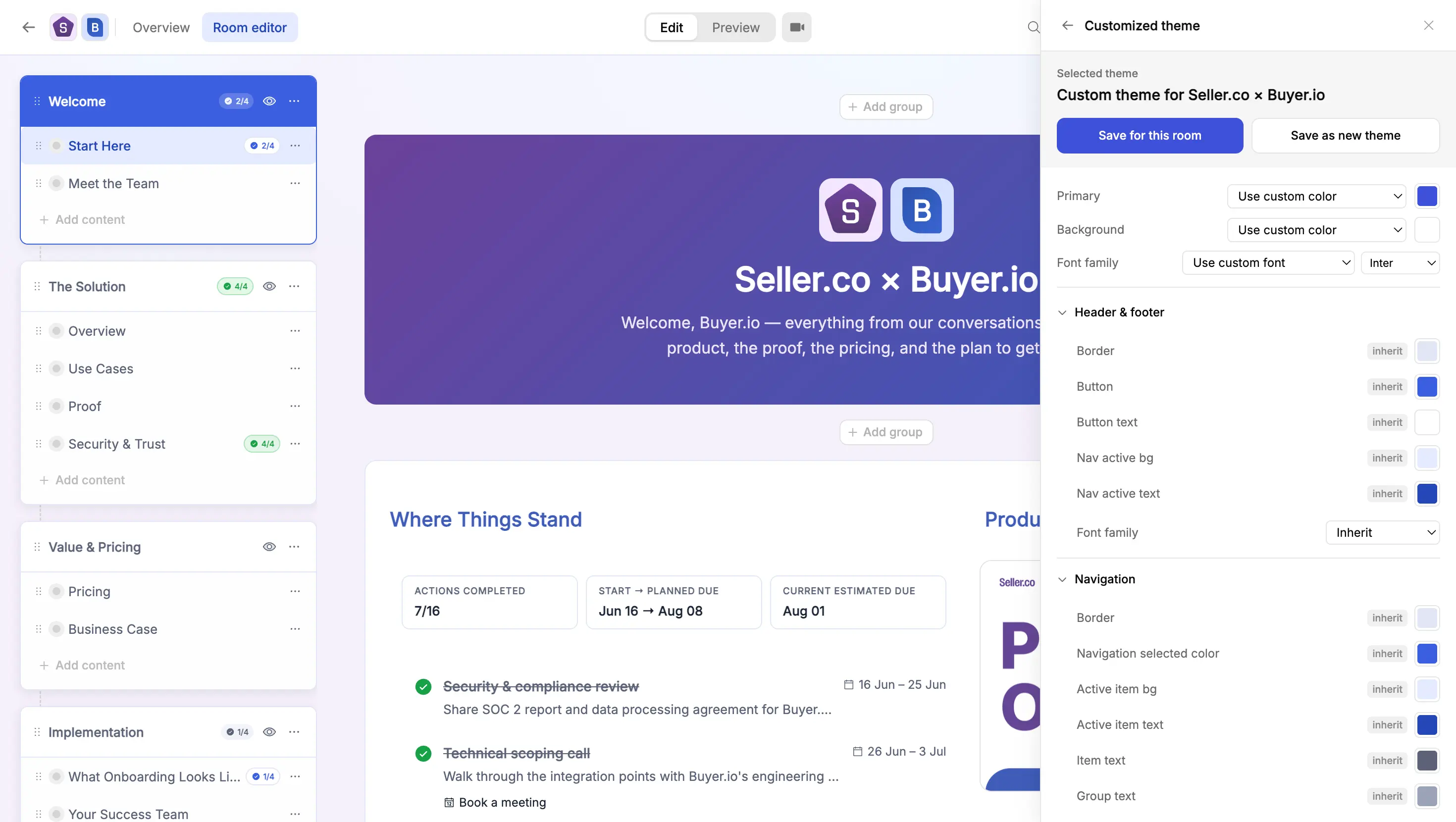Open more options for Value & Pricing group
Image resolution: width=1456 pixels, height=822 pixels.
[294, 547]
